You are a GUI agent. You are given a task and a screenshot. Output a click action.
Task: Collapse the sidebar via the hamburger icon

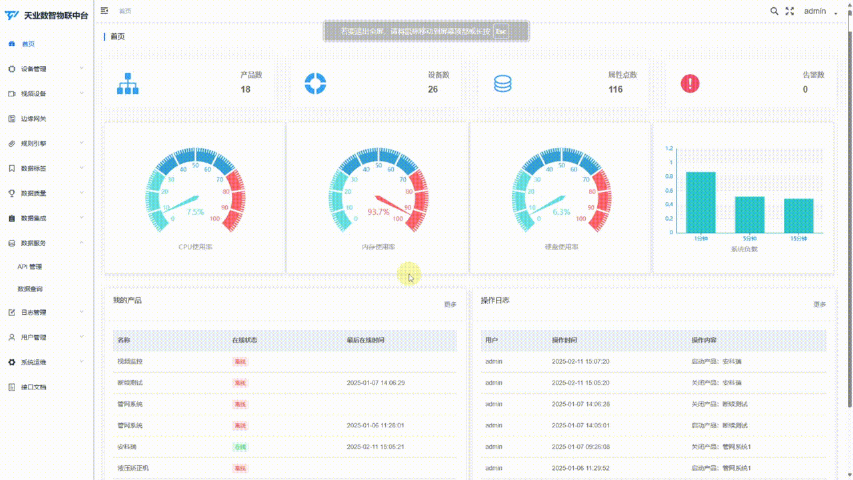pyautogui.click(x=104, y=10)
